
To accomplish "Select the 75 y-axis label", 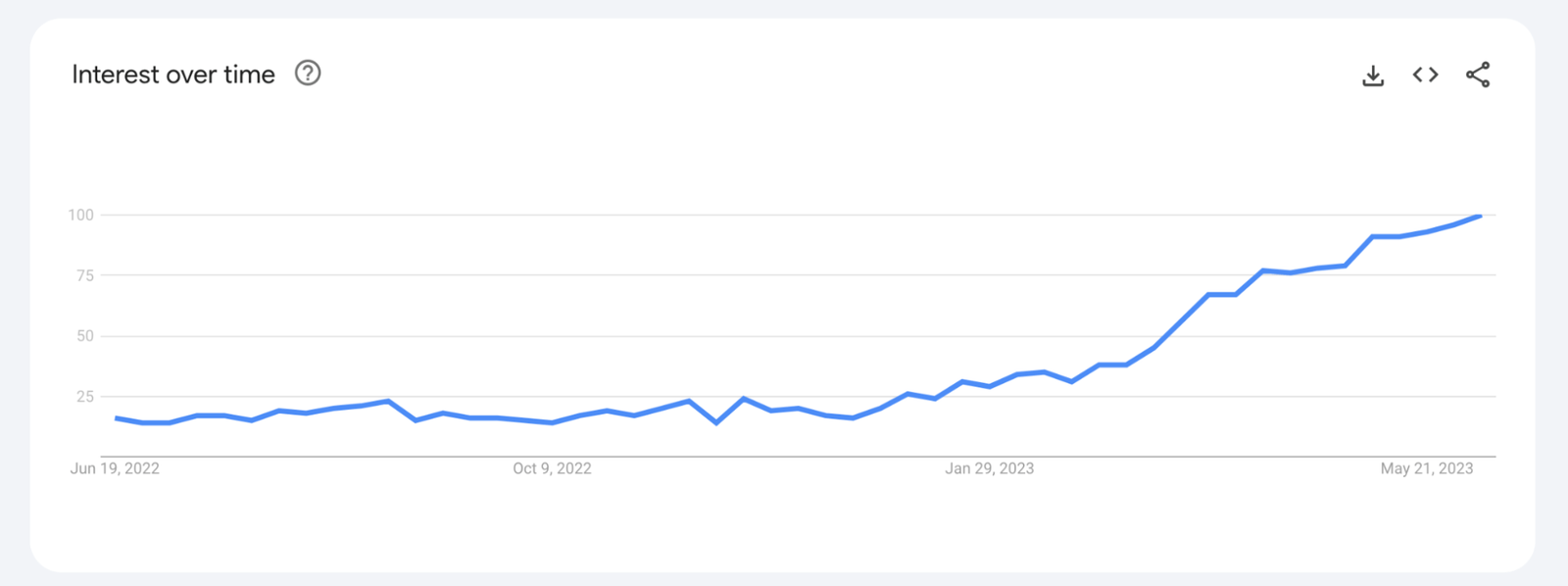I will click(85, 275).
